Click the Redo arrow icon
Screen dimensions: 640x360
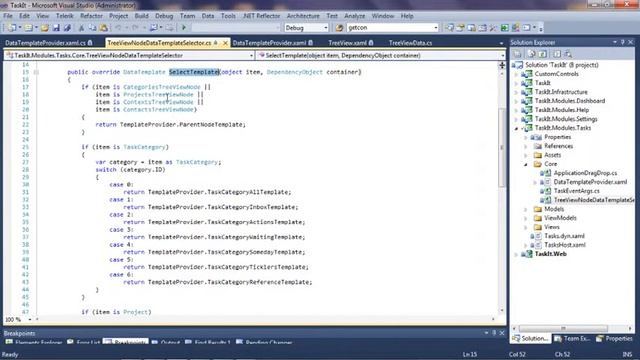135,28
